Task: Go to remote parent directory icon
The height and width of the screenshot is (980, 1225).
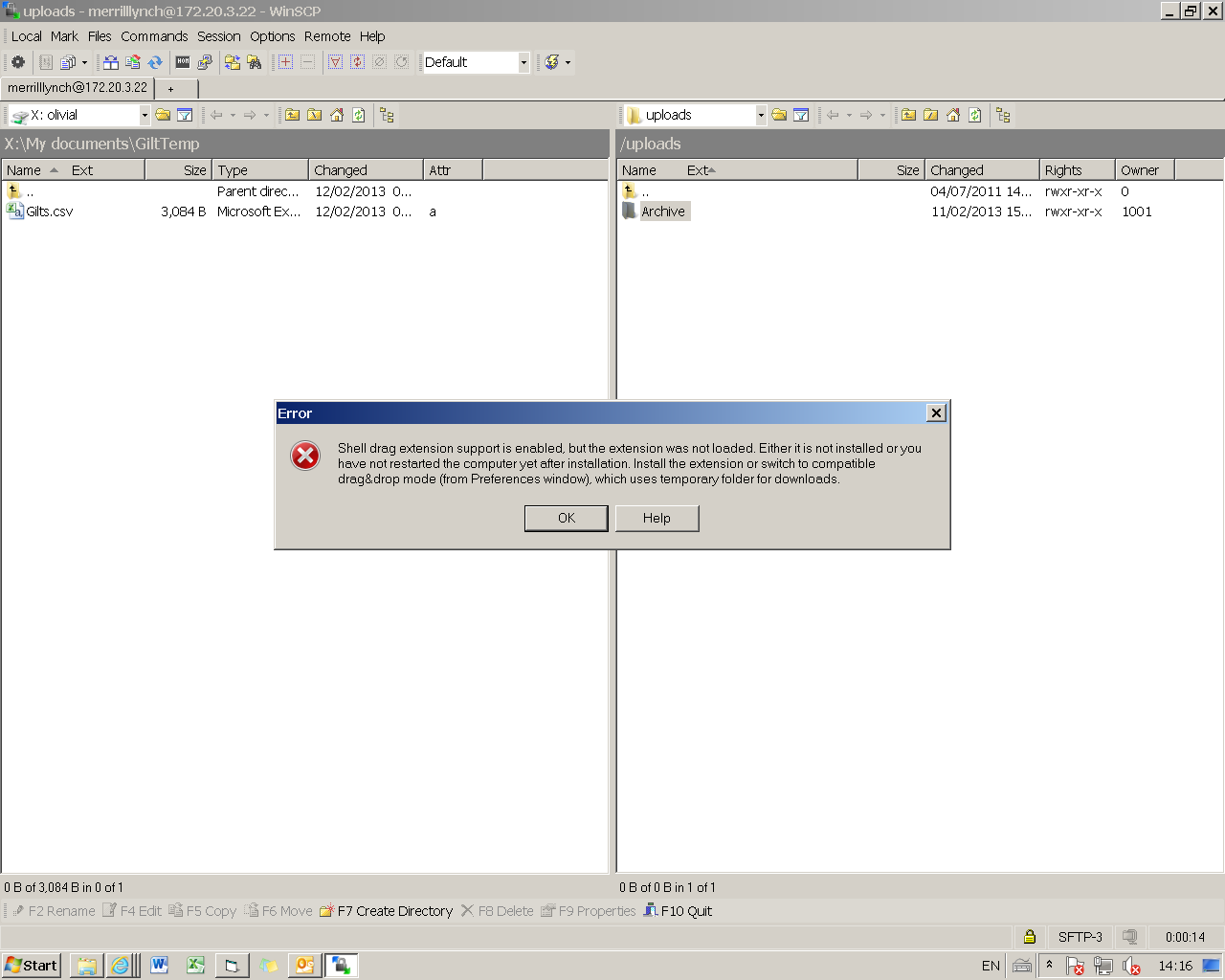Action: coord(908,115)
